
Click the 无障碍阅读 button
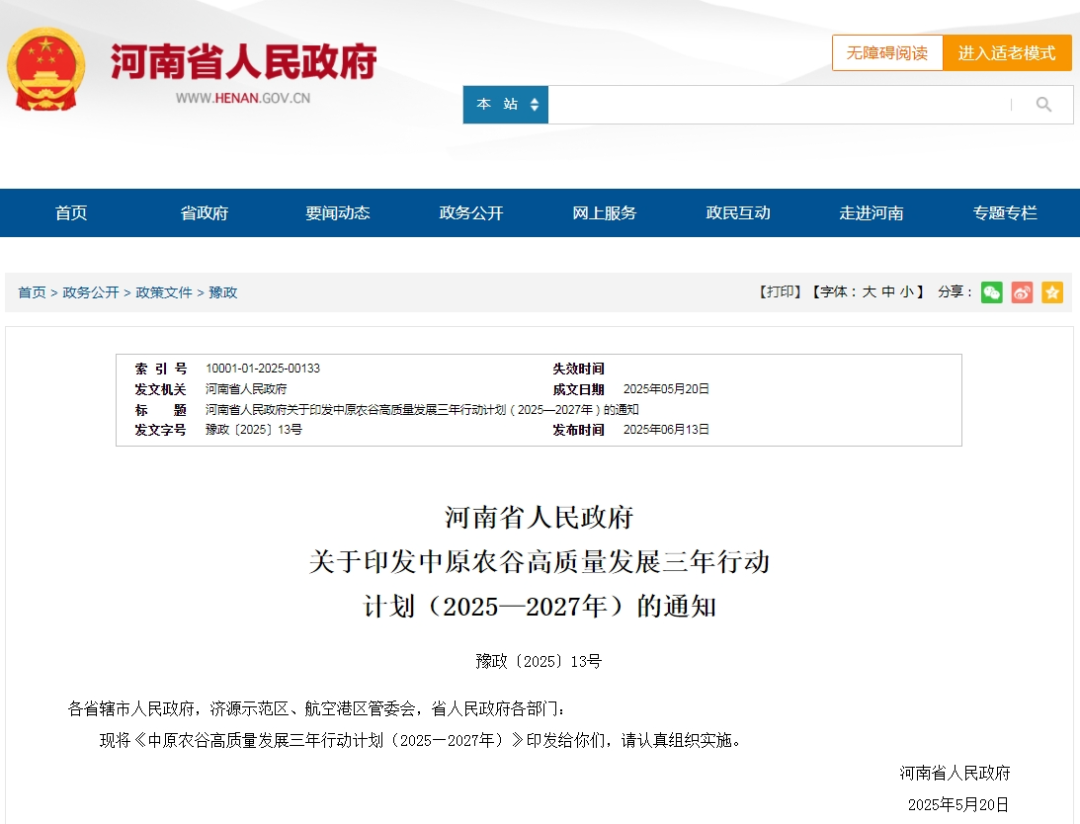click(x=887, y=53)
